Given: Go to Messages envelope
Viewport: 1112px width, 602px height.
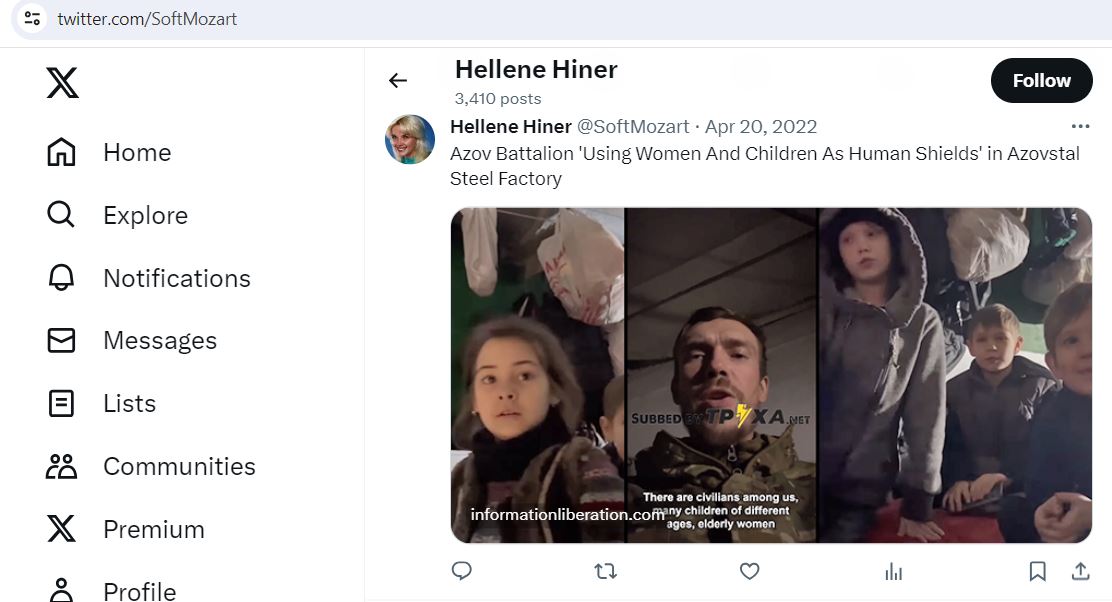Looking at the screenshot, I should pyautogui.click(x=132, y=340).
